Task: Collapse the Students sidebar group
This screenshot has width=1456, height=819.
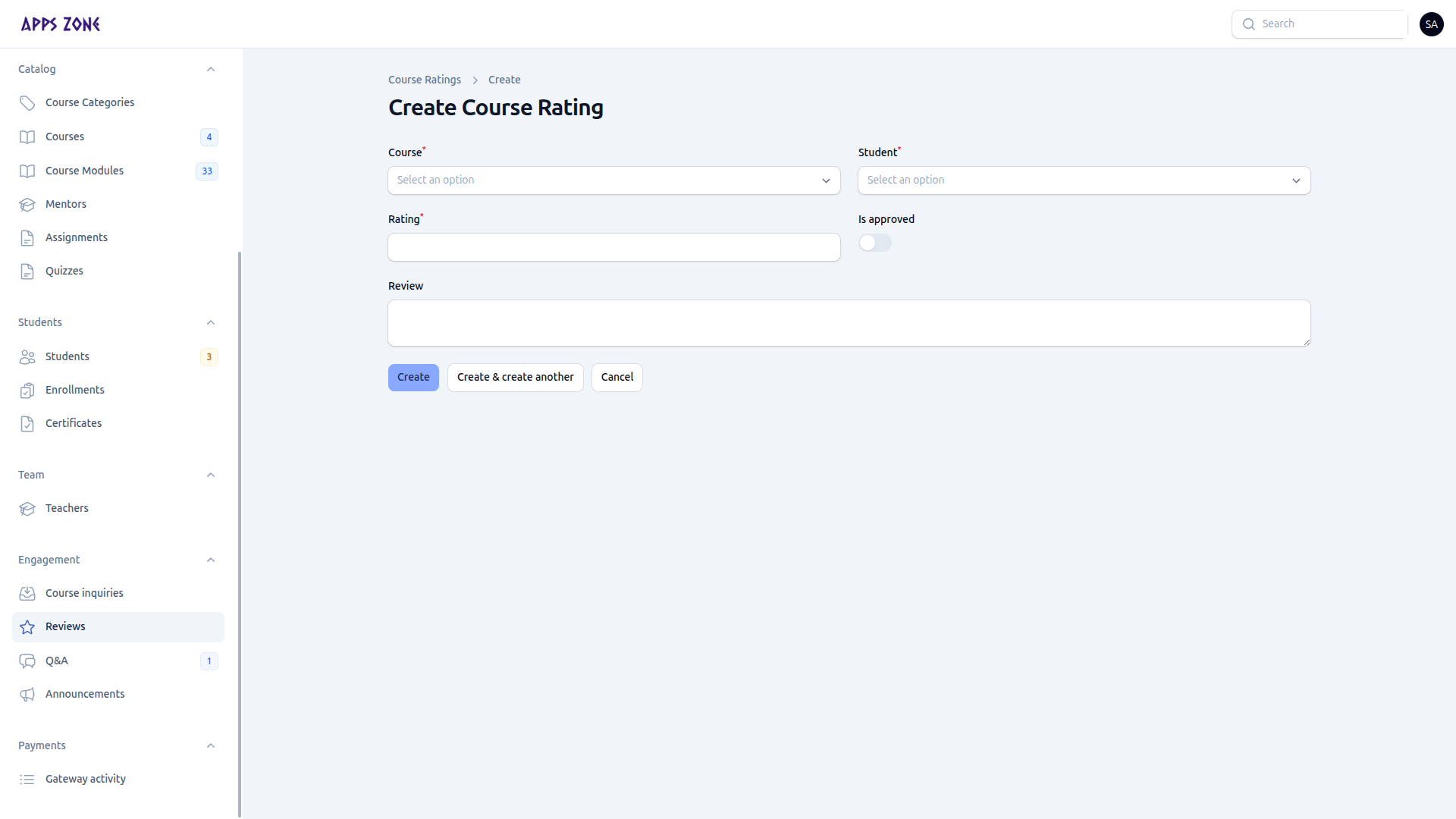Action: (211, 322)
